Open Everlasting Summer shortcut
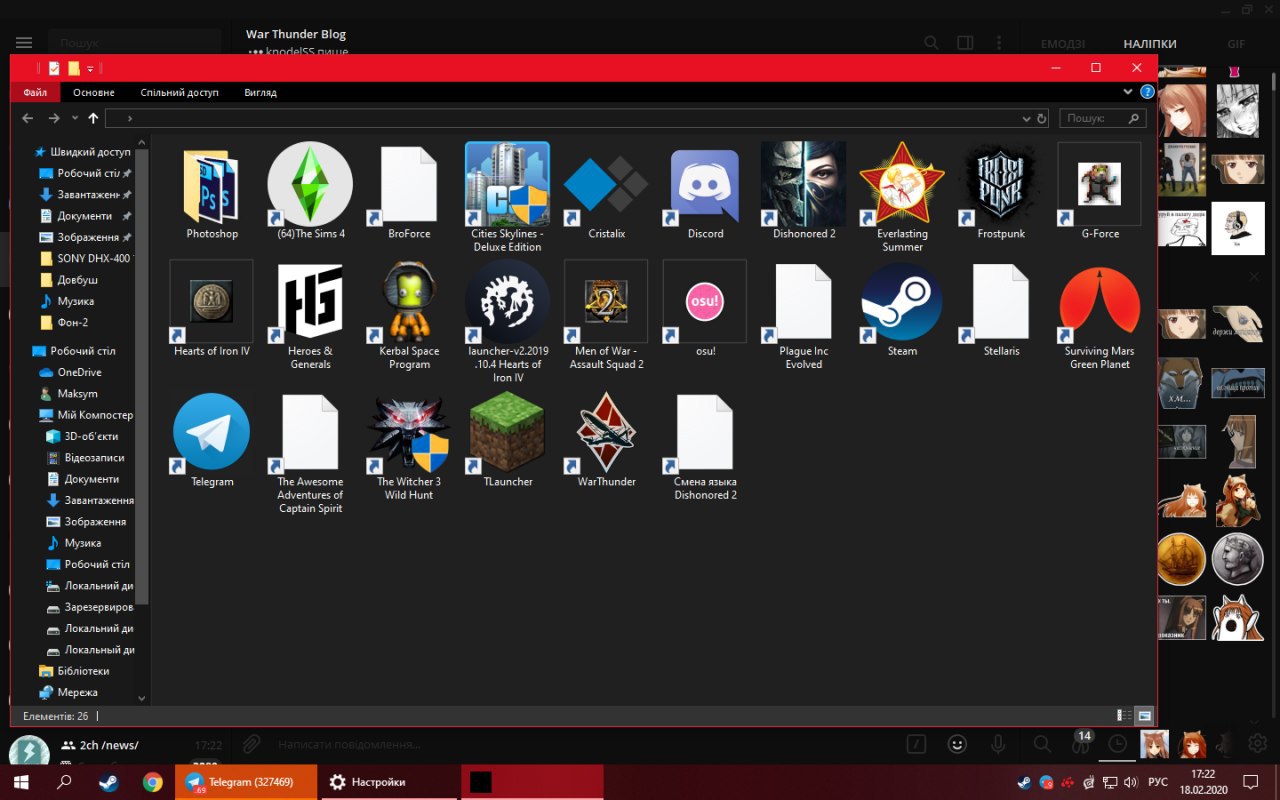Image resolution: width=1280 pixels, height=800 pixels. coord(902,197)
